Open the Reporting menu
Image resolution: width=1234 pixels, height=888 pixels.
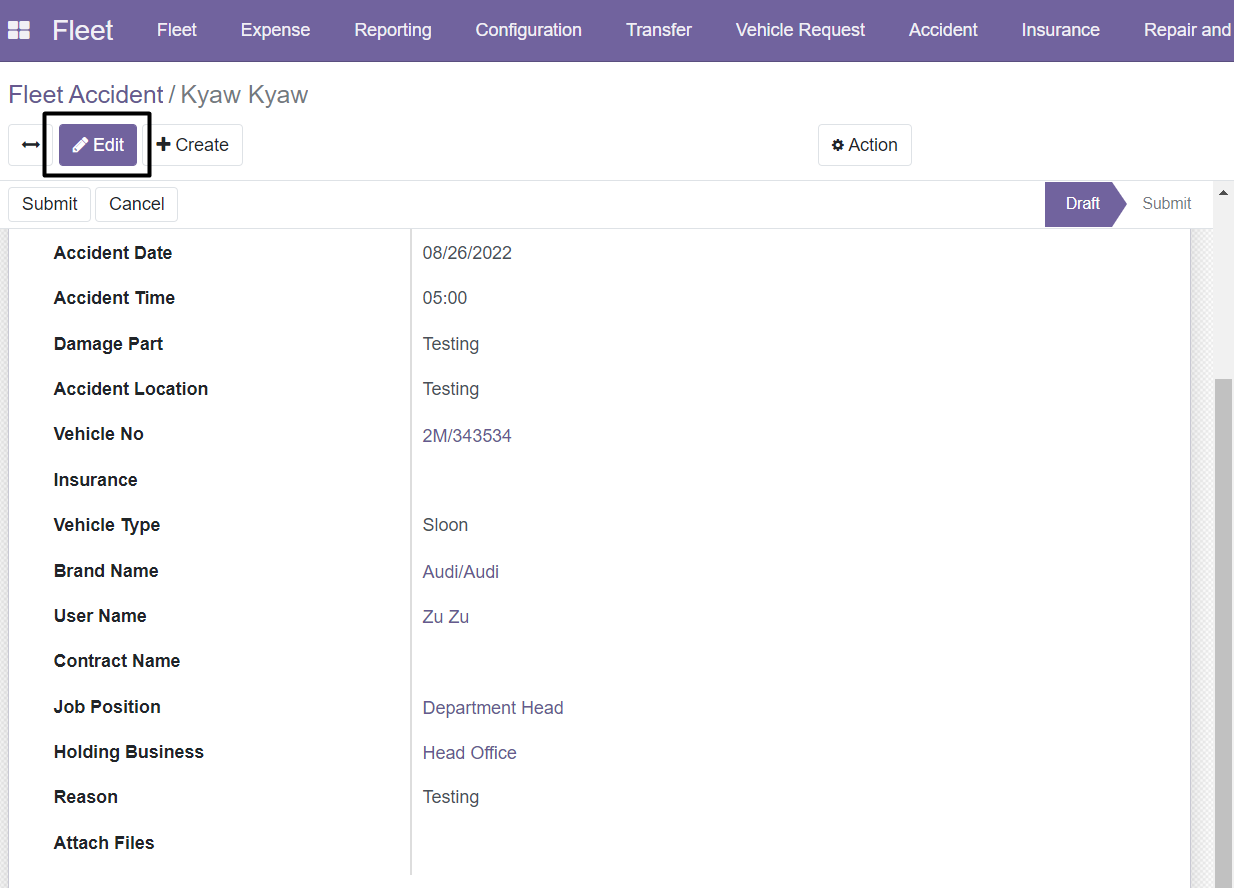(x=393, y=30)
